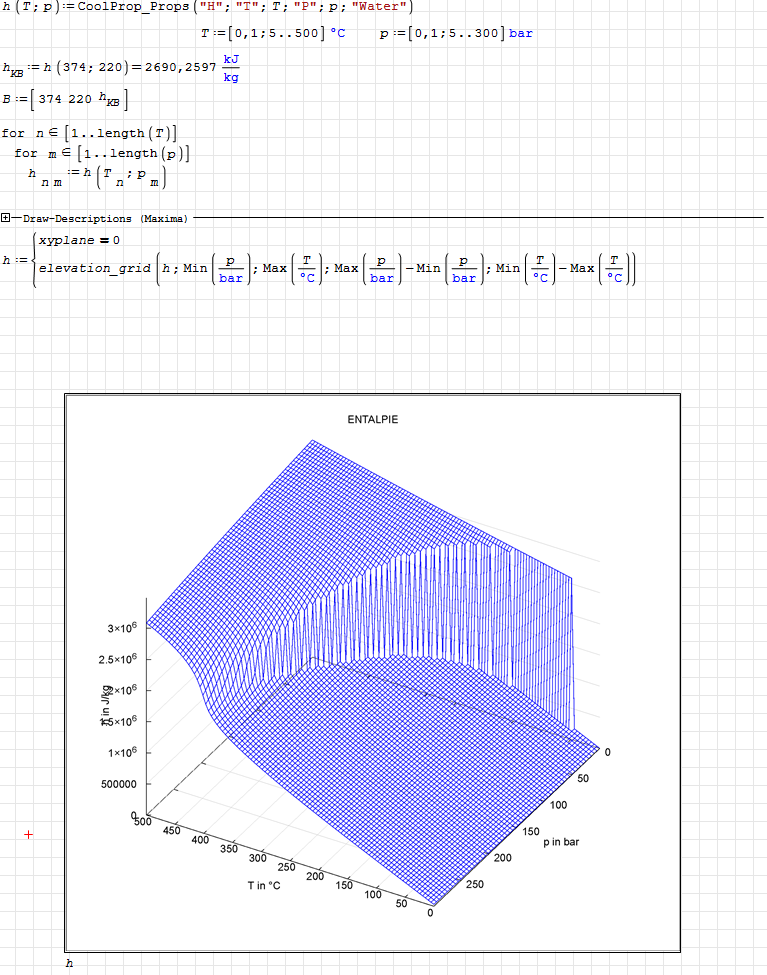767x975 pixels.
Task: Select the h n m assignment in the loop
Action: pyautogui.click(x=97, y=177)
